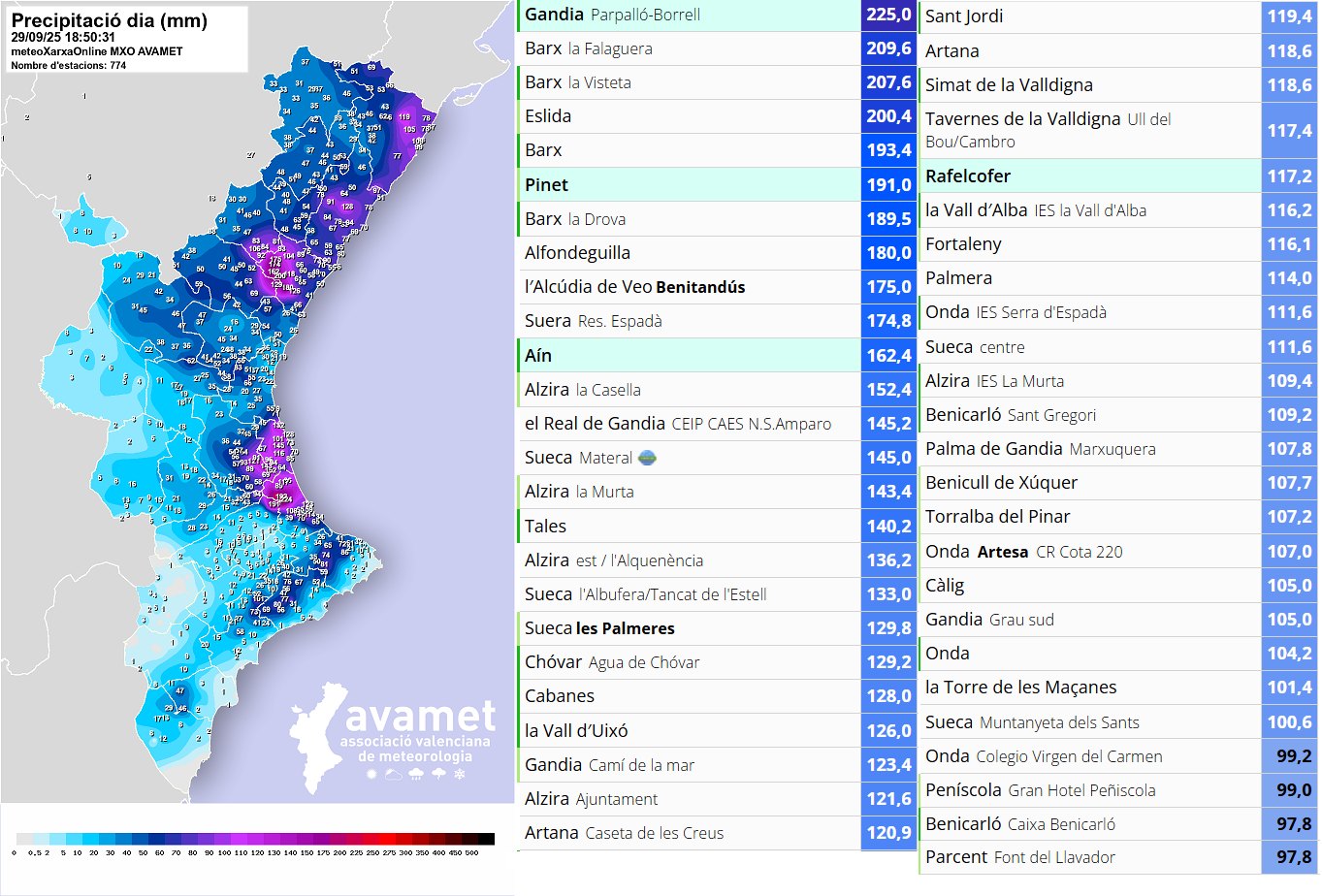Click Sueca Muntanyeta dels Sants row
This screenshot has height=896, width=1322.
[x=1117, y=722]
